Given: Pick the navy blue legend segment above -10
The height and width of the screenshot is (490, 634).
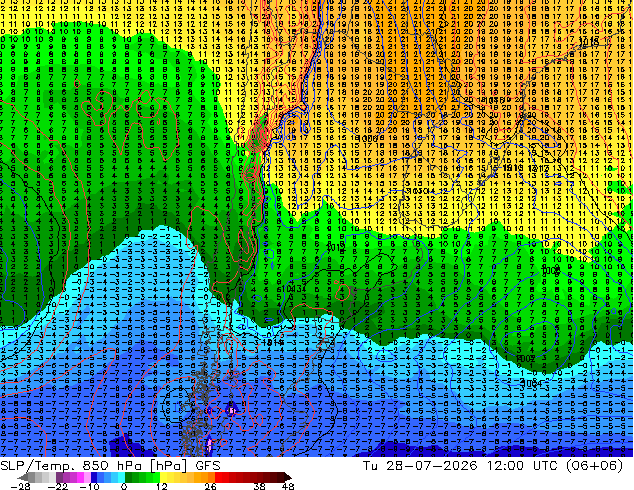Looking at the screenshot, I should pos(94,477).
